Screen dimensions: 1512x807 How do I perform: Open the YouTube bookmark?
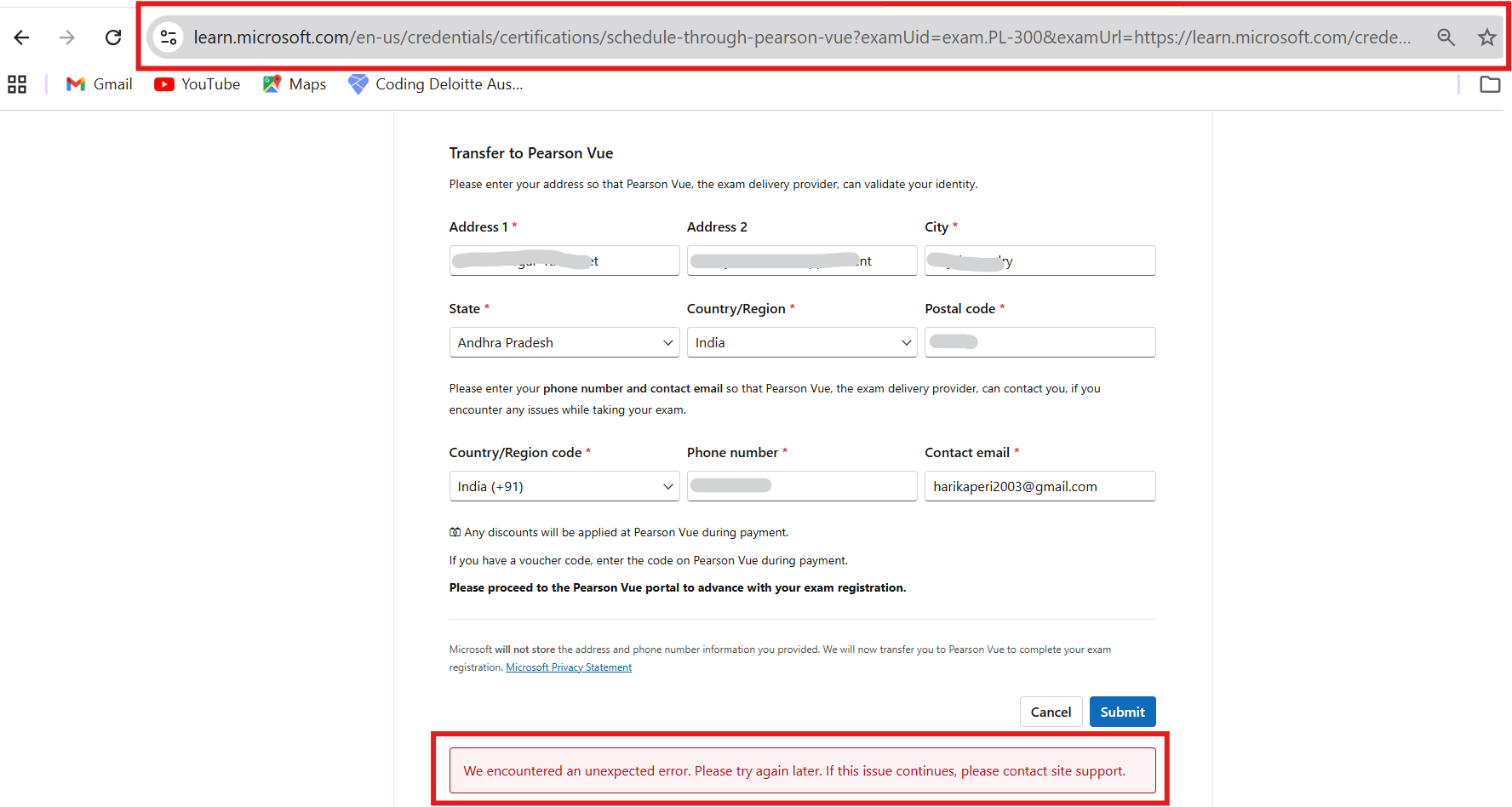pyautogui.click(x=198, y=84)
